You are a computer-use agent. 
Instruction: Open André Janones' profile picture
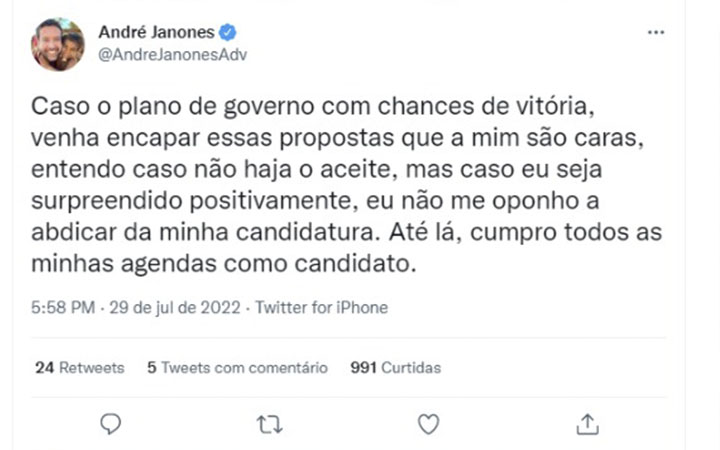click(x=58, y=45)
